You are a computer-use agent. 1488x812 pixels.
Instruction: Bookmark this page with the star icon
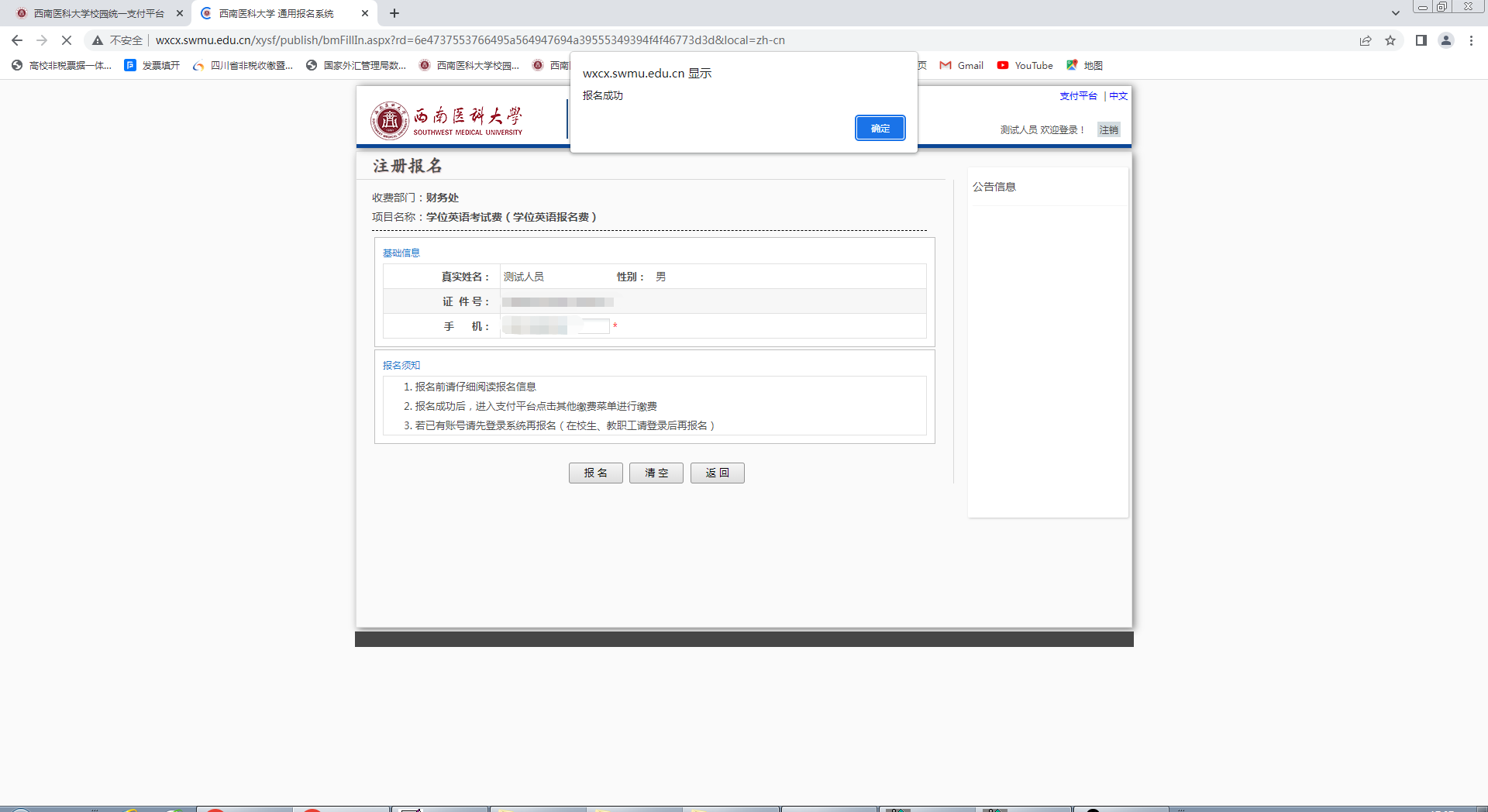click(1390, 40)
